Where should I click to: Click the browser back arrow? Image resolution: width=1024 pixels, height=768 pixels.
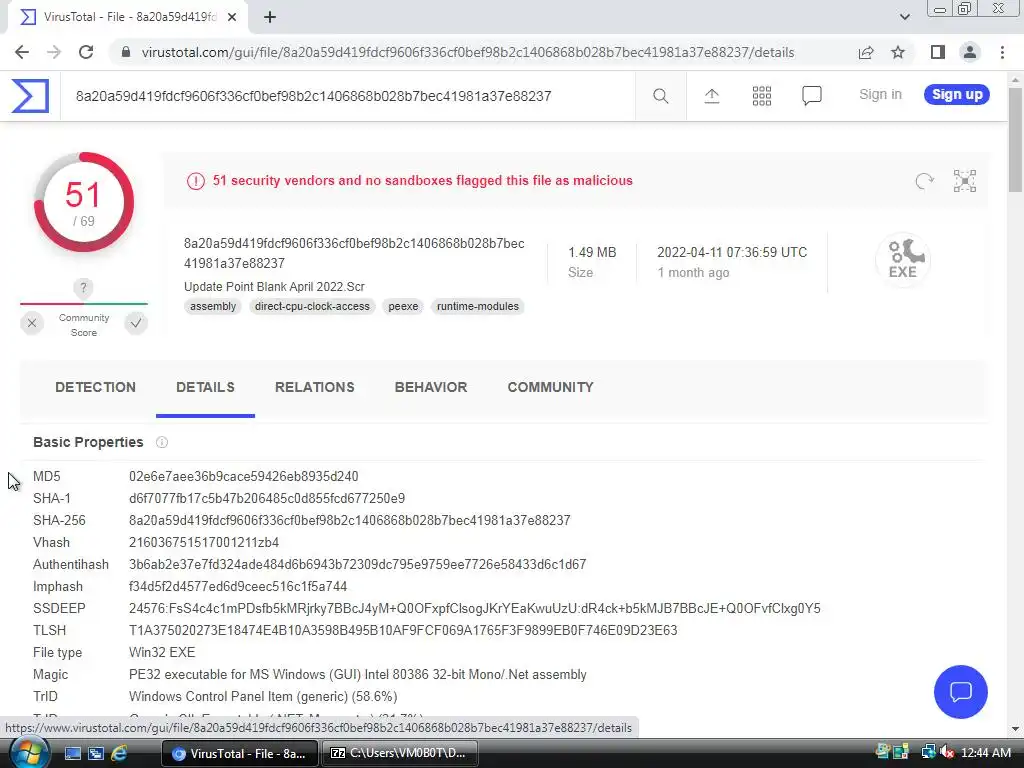pos(22,52)
